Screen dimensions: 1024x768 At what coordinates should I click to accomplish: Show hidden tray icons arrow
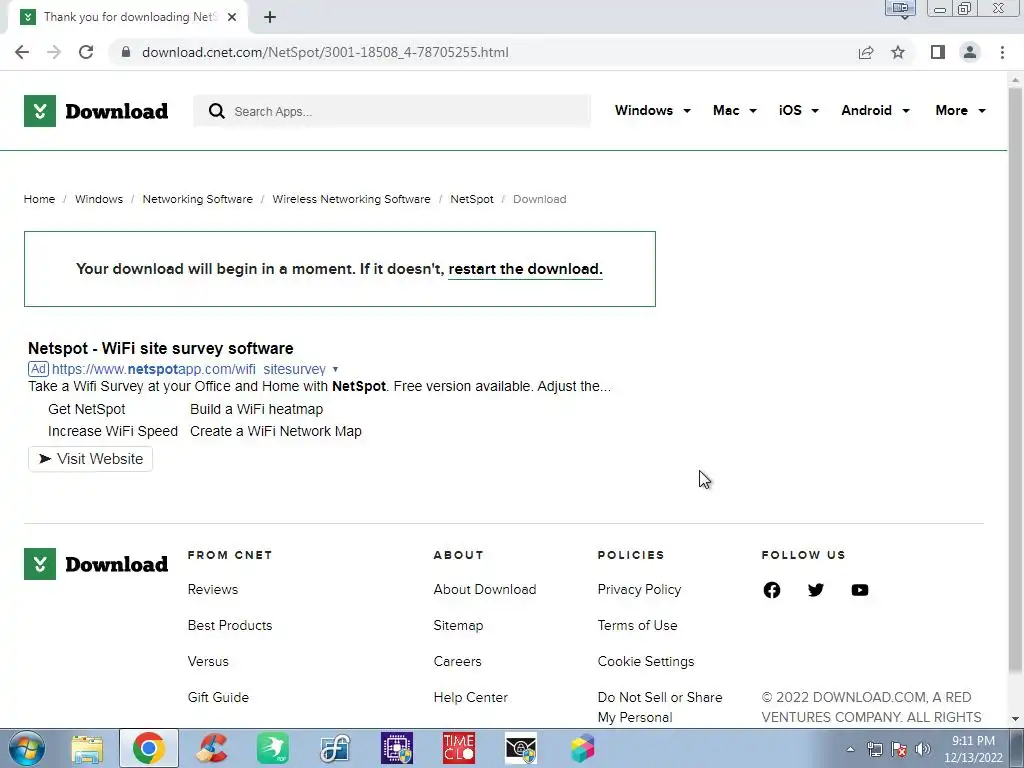(x=850, y=749)
